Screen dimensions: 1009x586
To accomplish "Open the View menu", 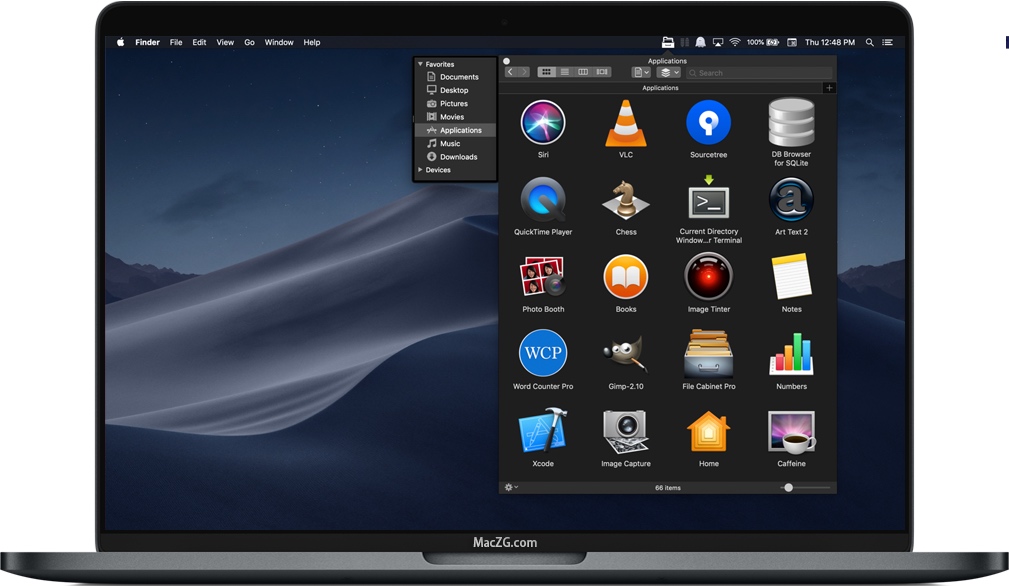I will point(224,42).
